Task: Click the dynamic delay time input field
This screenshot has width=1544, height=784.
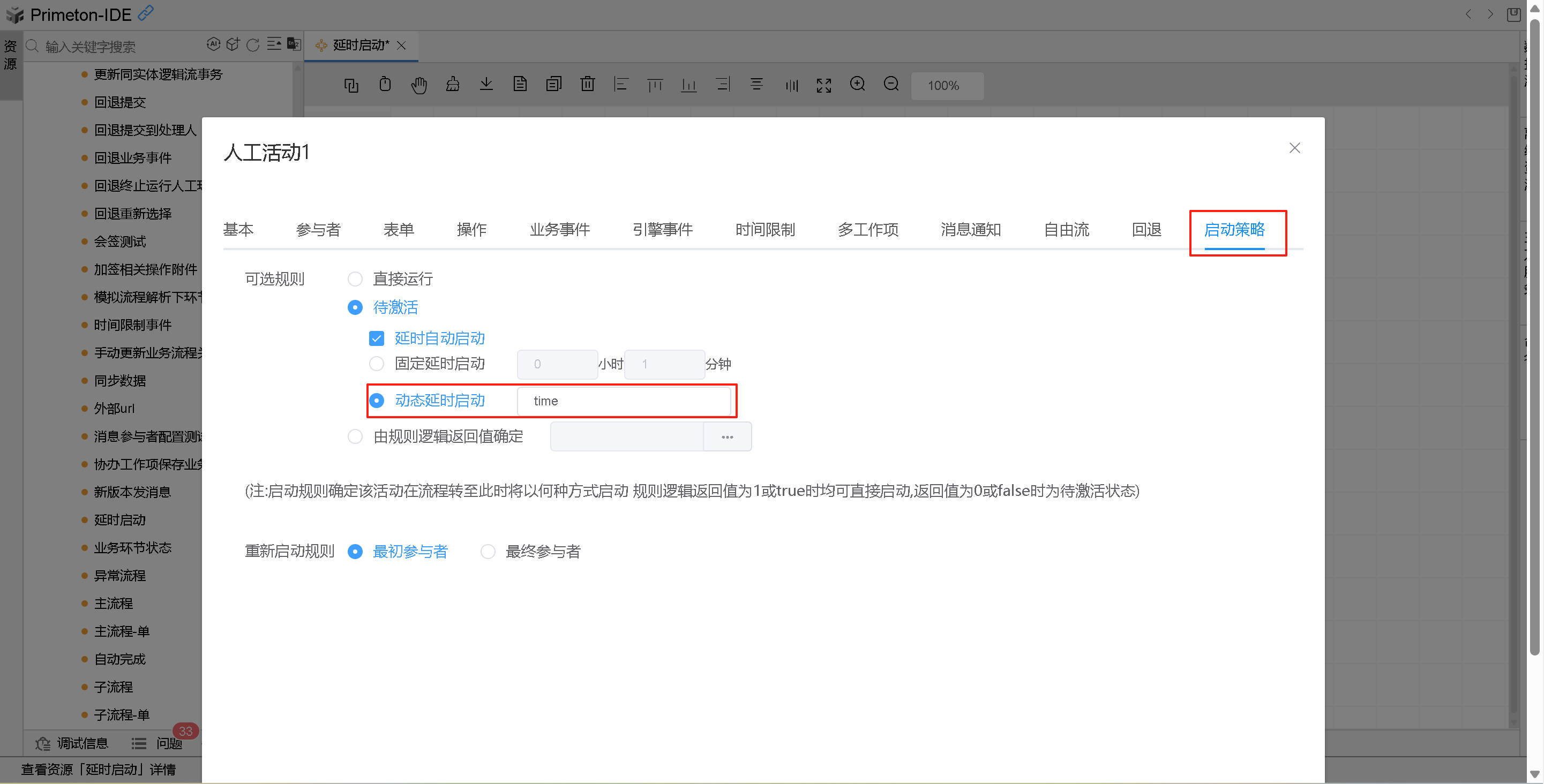Action: [624, 401]
